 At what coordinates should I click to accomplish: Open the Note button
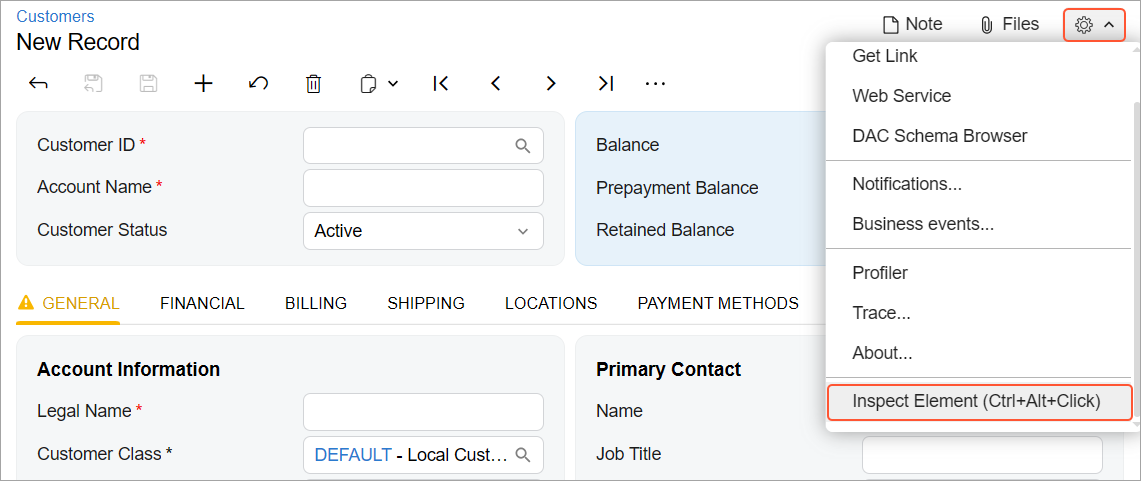[913, 24]
